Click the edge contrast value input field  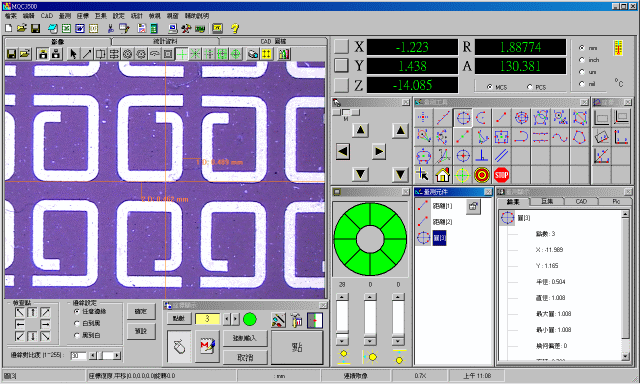pos(78,356)
